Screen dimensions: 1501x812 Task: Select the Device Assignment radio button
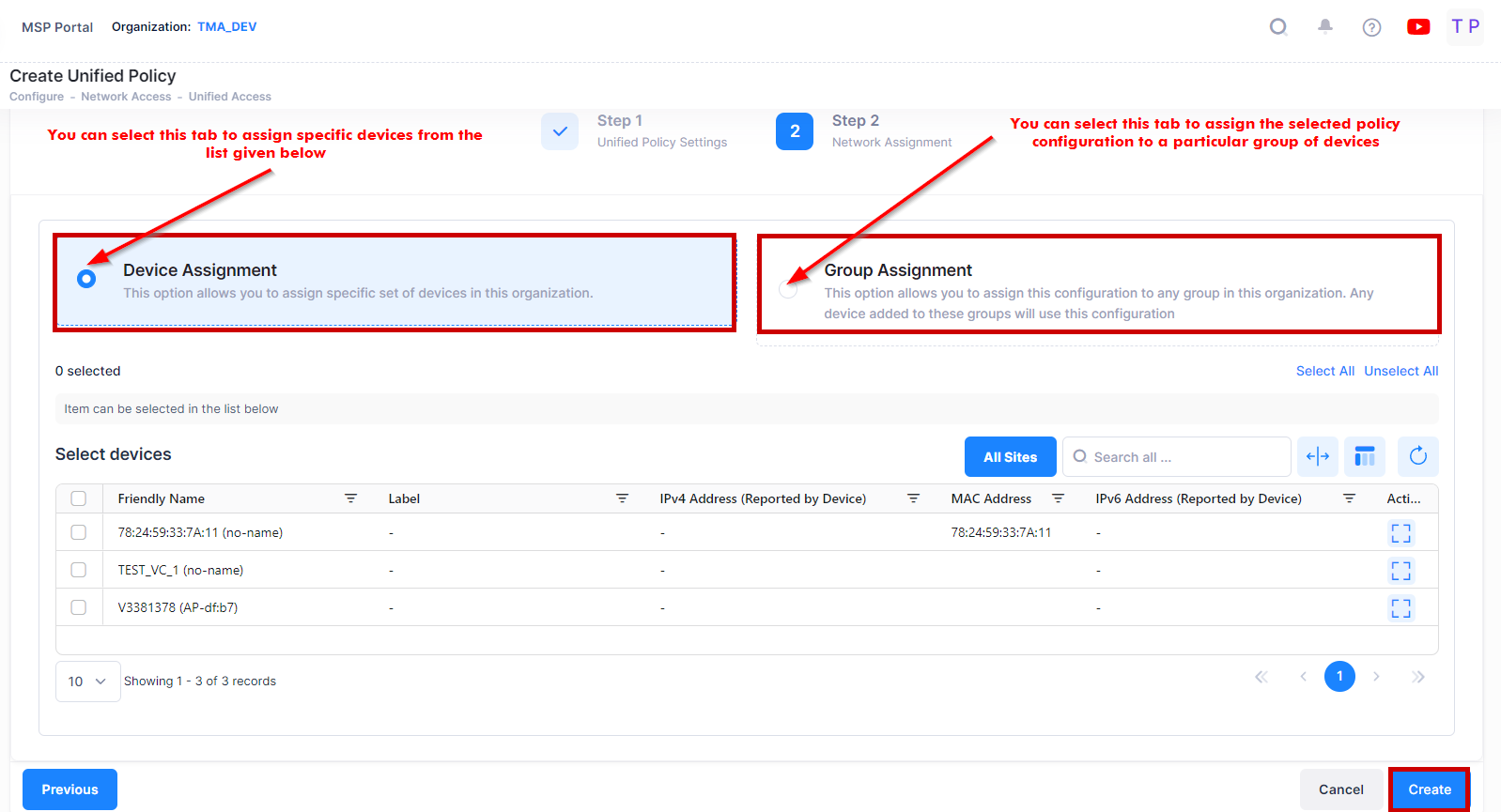point(86,279)
